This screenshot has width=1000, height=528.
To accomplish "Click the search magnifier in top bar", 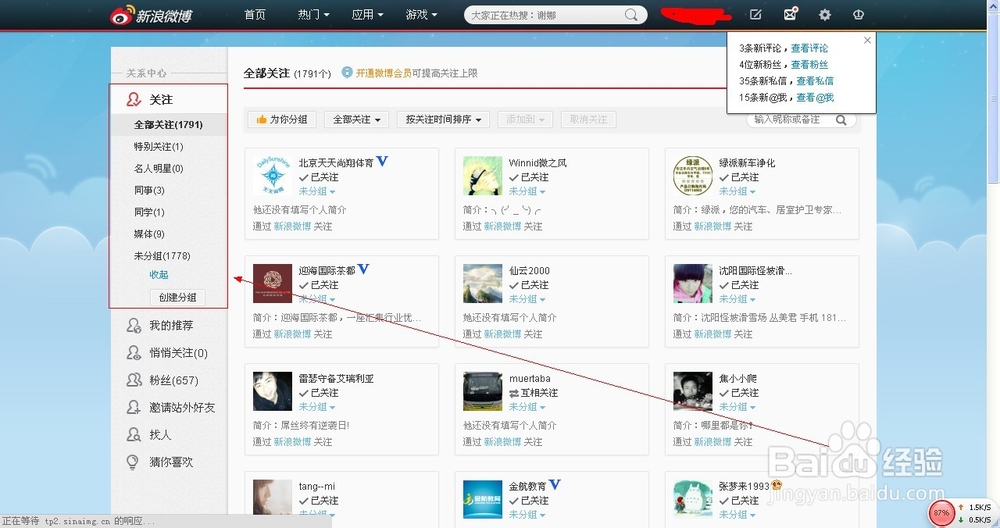I will coord(631,15).
